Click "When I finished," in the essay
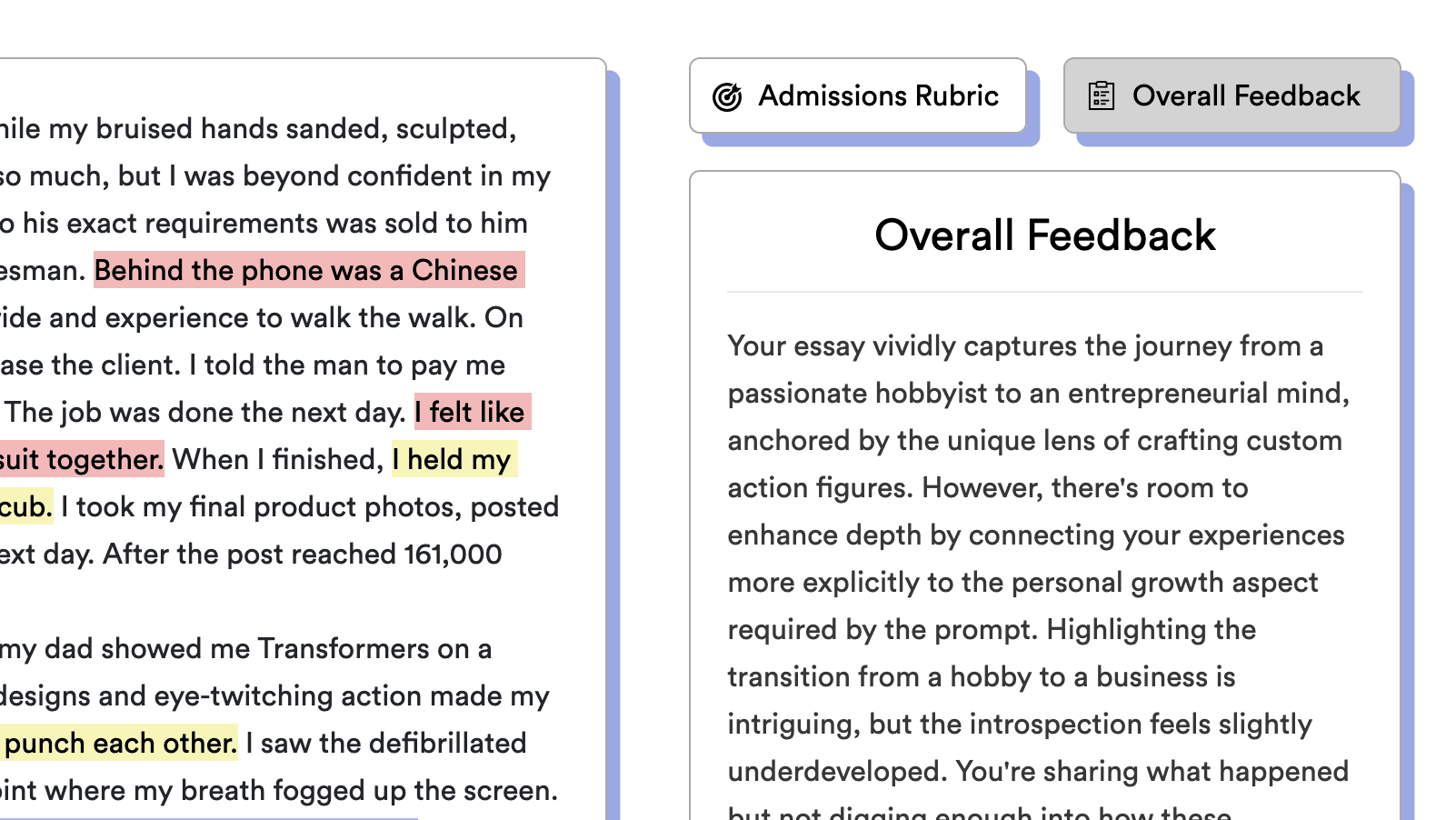Screen dimensions: 1456x820 click(x=278, y=459)
